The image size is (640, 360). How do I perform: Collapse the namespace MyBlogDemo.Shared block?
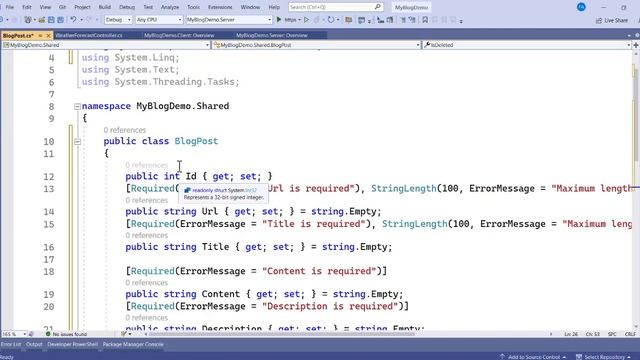click(x=77, y=107)
